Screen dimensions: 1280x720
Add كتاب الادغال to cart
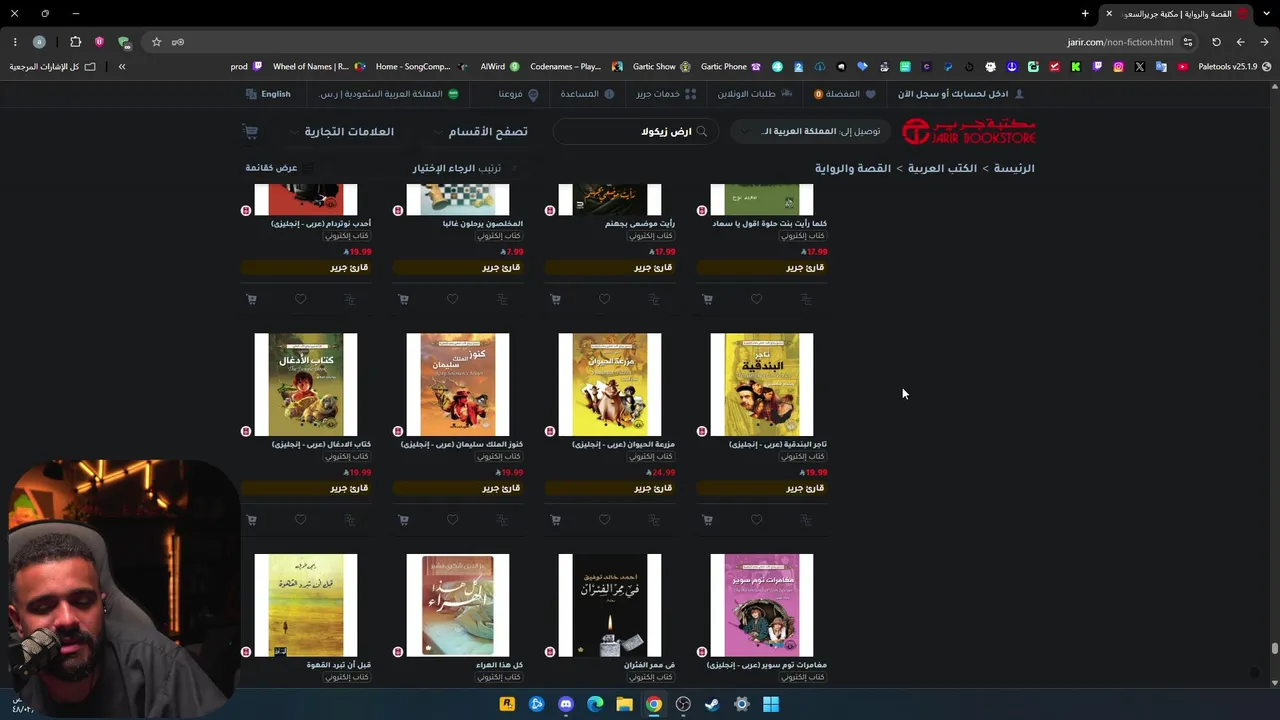251,520
